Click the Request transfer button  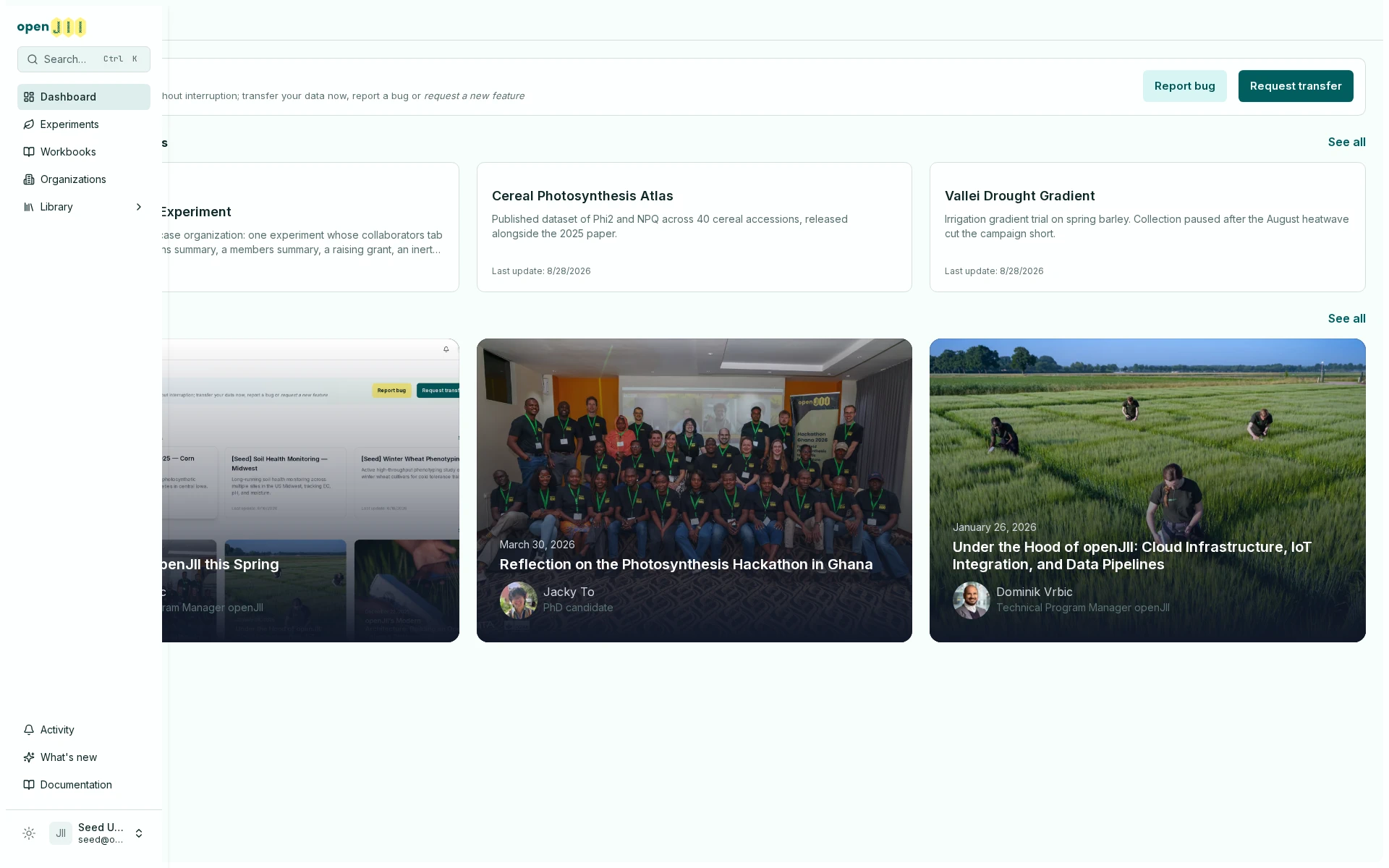[x=1296, y=86]
